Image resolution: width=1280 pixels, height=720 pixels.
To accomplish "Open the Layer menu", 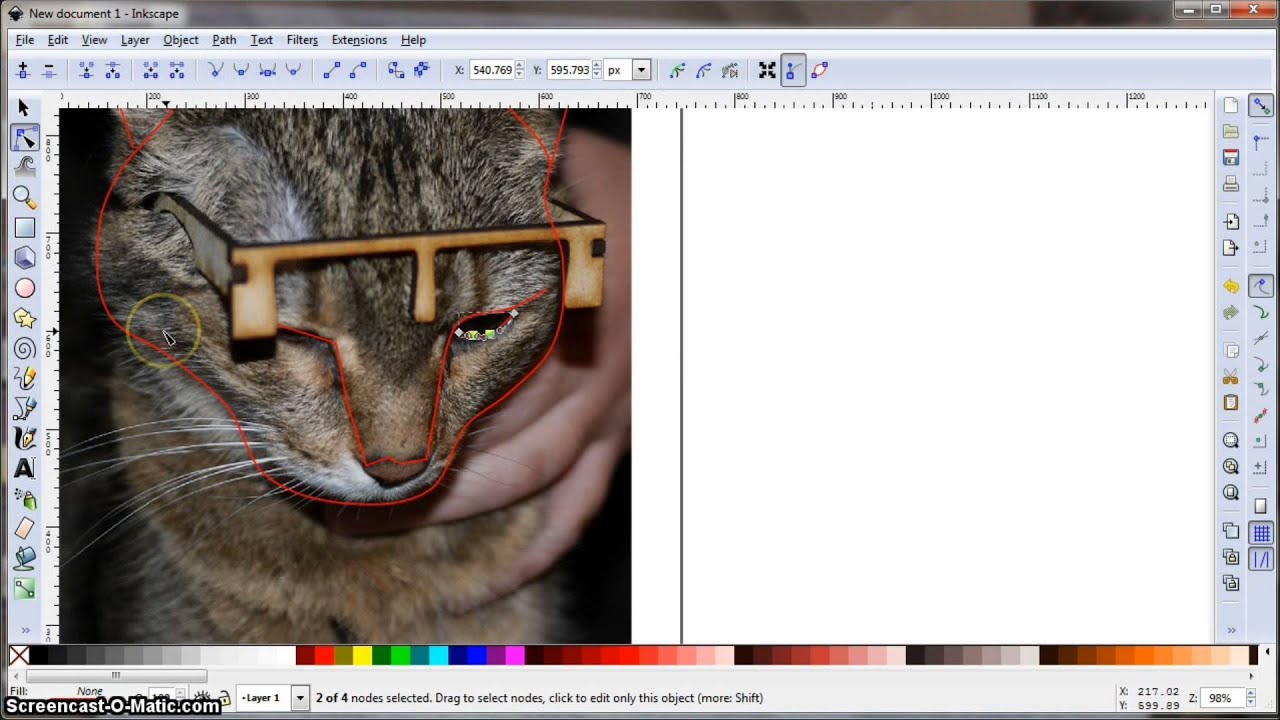I will [x=135, y=40].
